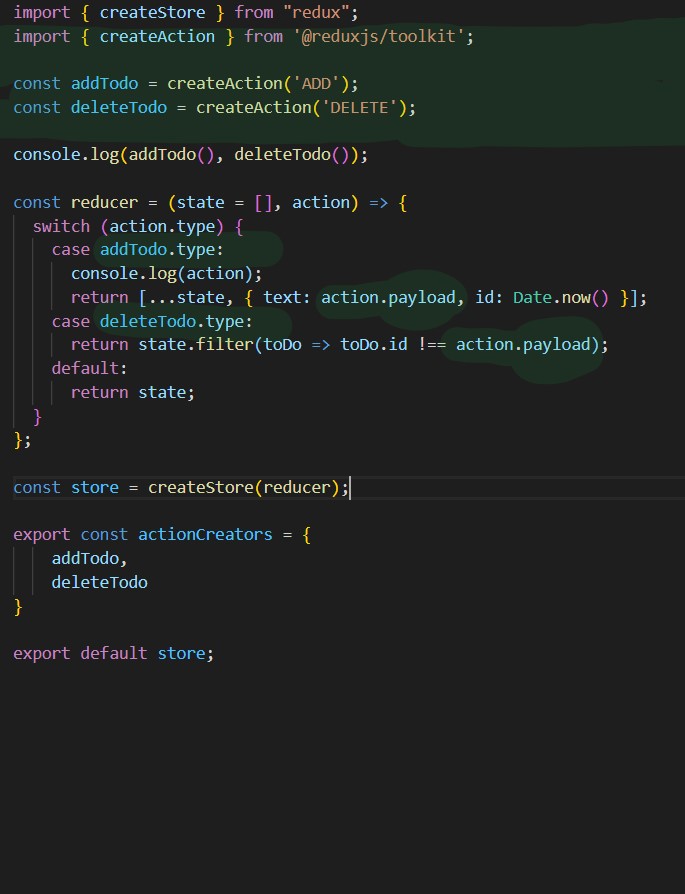The height and width of the screenshot is (894, 685).
Task: Click the filter method name
Action: (x=225, y=345)
